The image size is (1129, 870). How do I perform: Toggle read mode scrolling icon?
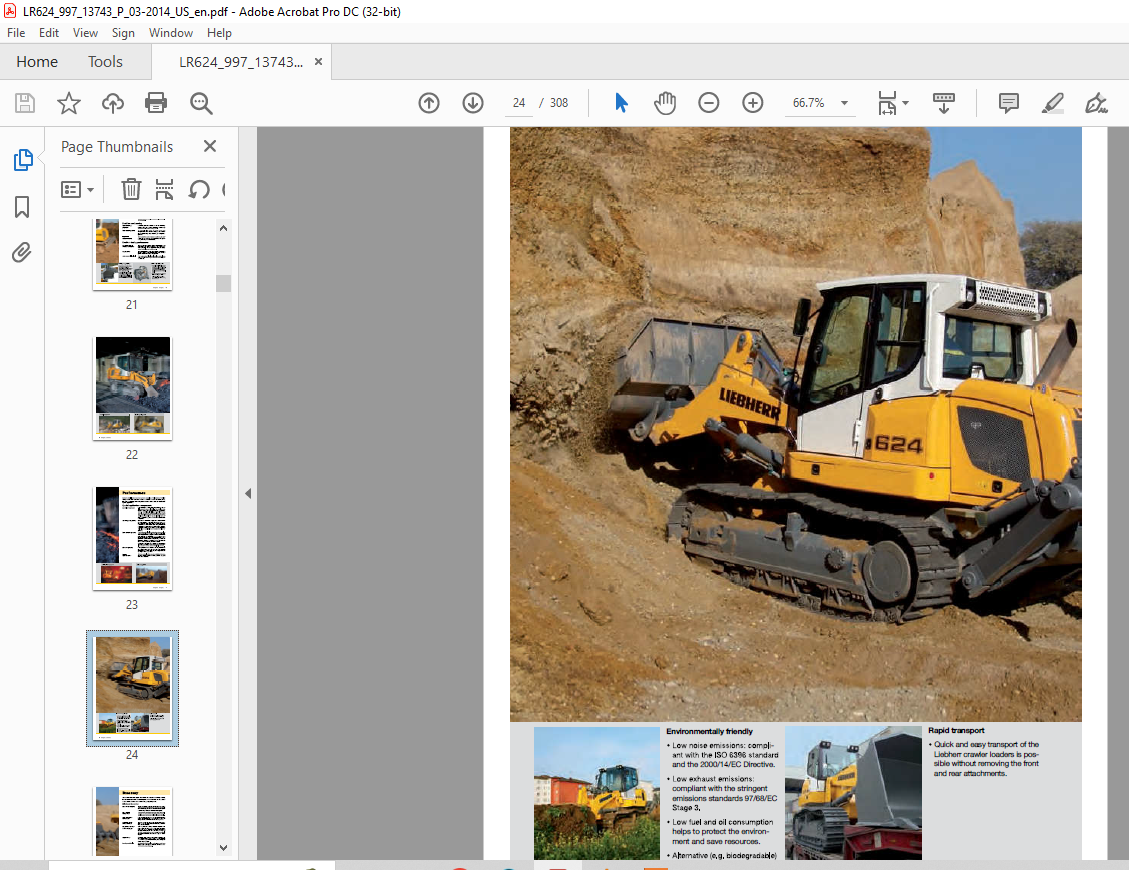(943, 103)
